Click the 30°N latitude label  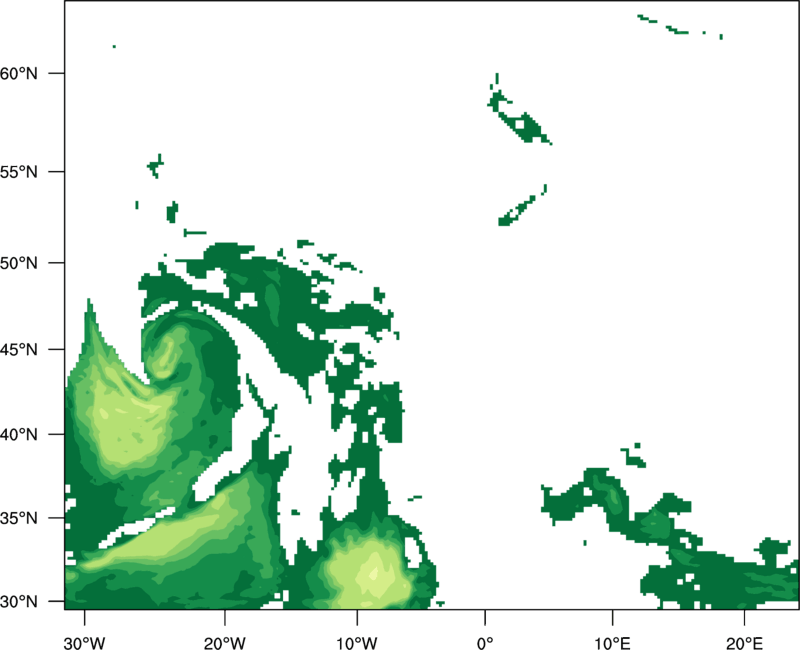click(19, 602)
